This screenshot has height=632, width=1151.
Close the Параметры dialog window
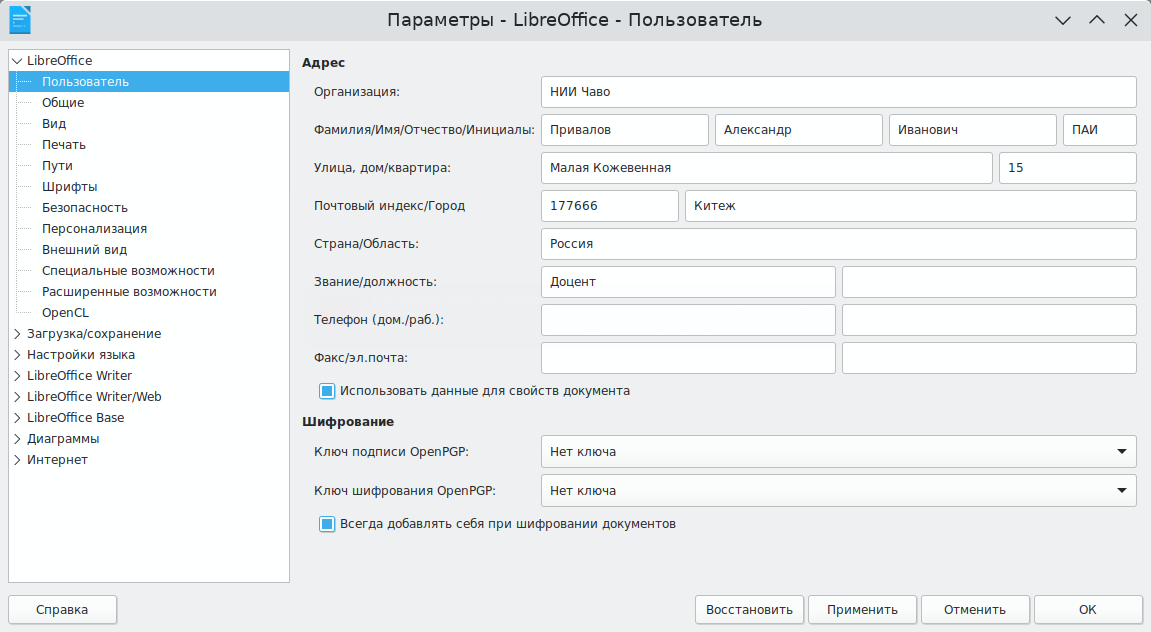coord(1130,20)
